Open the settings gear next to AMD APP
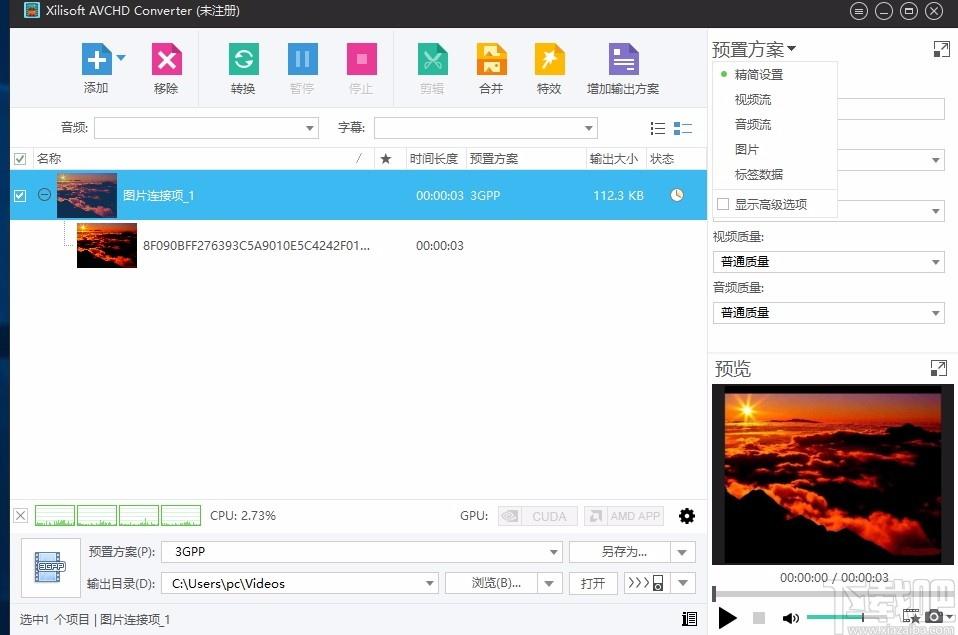The image size is (958, 635). coord(687,516)
